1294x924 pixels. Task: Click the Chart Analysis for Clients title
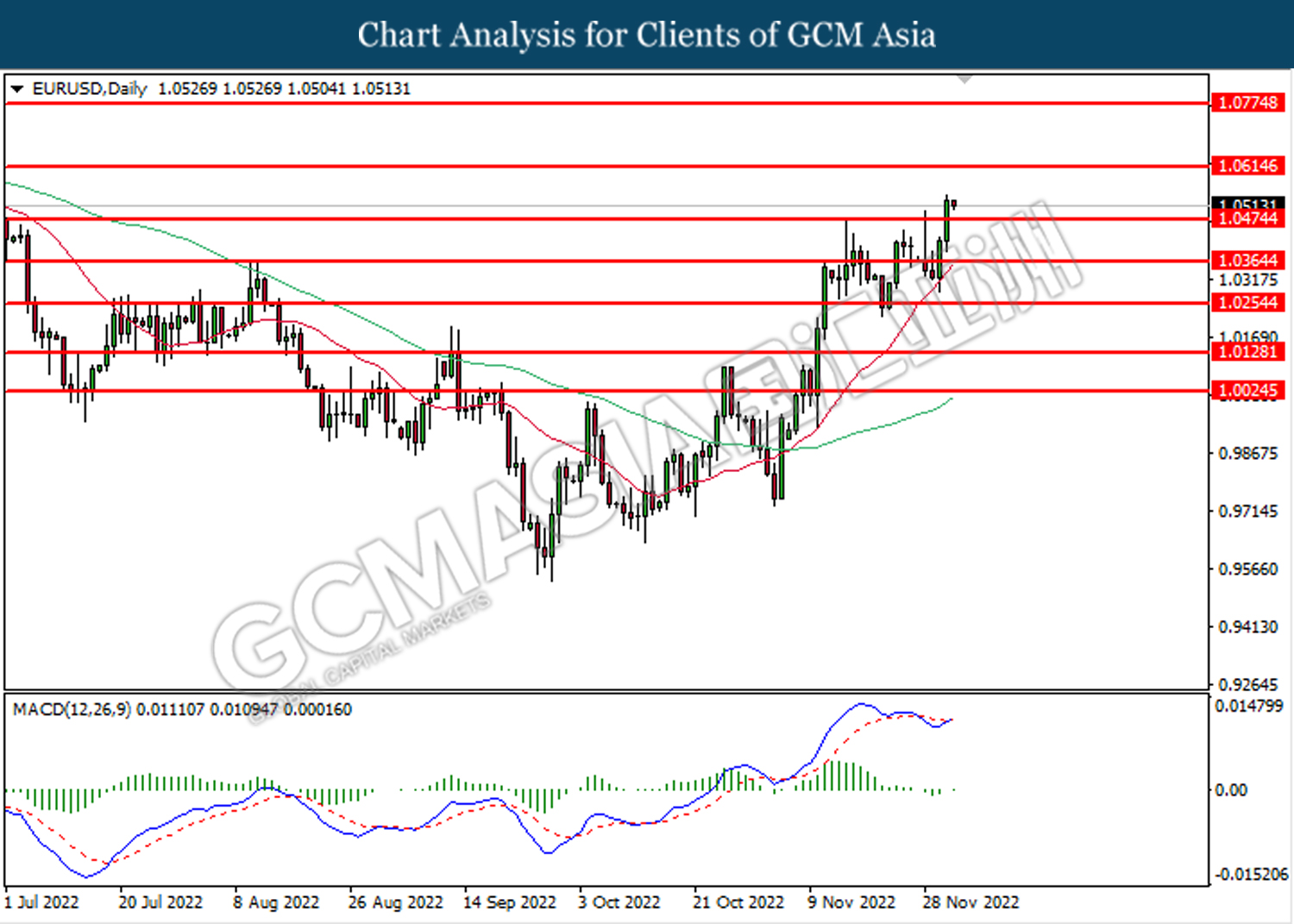click(647, 35)
